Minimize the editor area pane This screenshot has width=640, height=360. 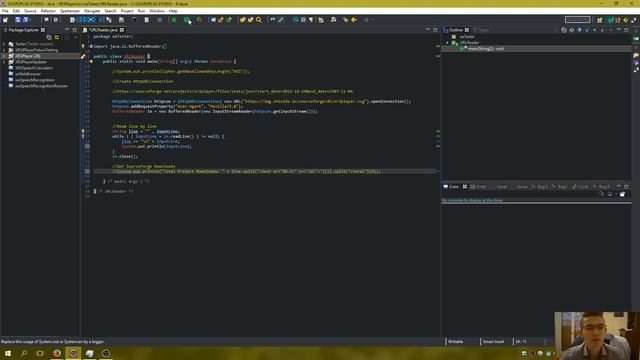tap(427, 30)
